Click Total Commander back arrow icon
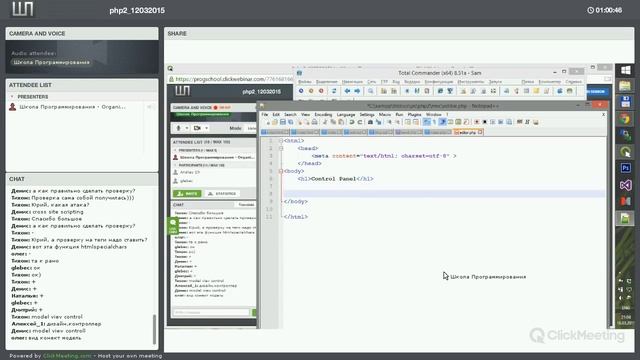The image size is (640, 360). click(347, 91)
